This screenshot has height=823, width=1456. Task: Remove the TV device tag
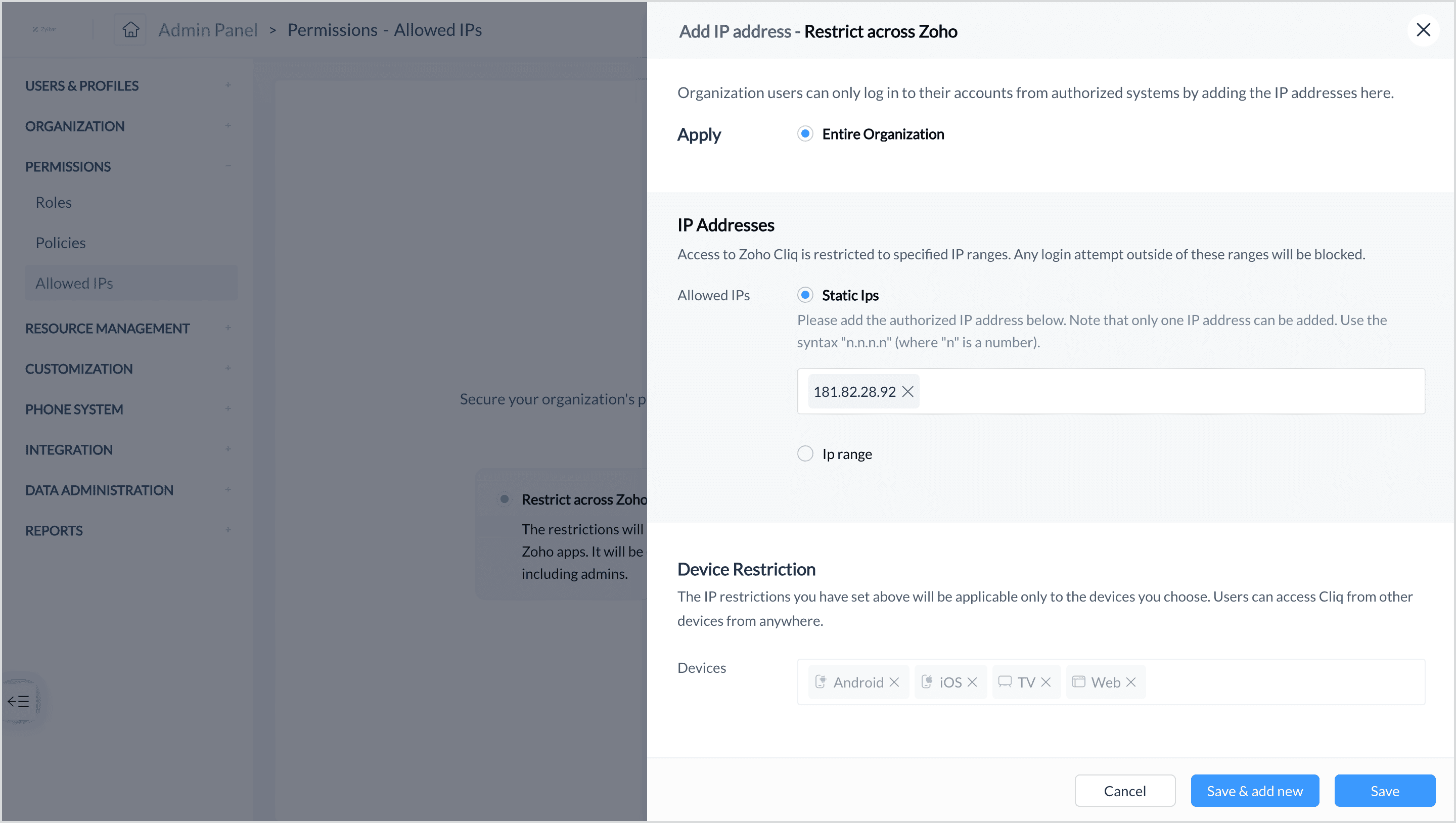[x=1045, y=682]
